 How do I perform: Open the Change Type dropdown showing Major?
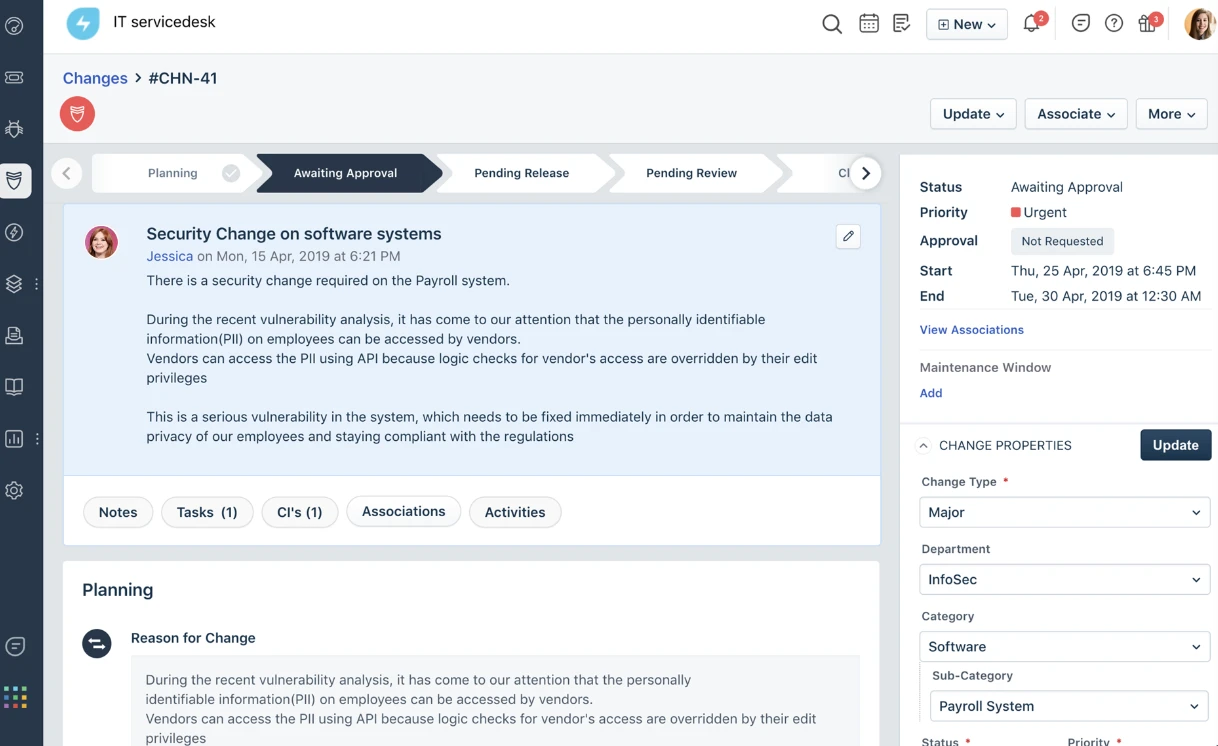click(1064, 512)
